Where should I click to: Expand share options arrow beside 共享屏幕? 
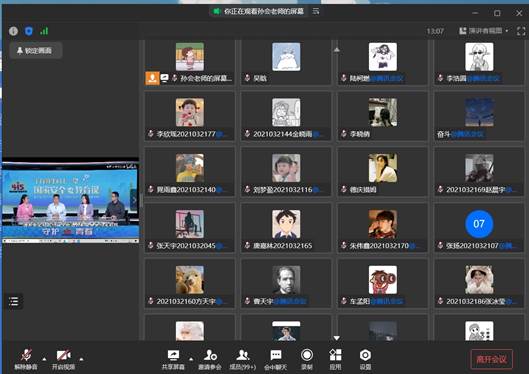pyautogui.click(x=191, y=359)
